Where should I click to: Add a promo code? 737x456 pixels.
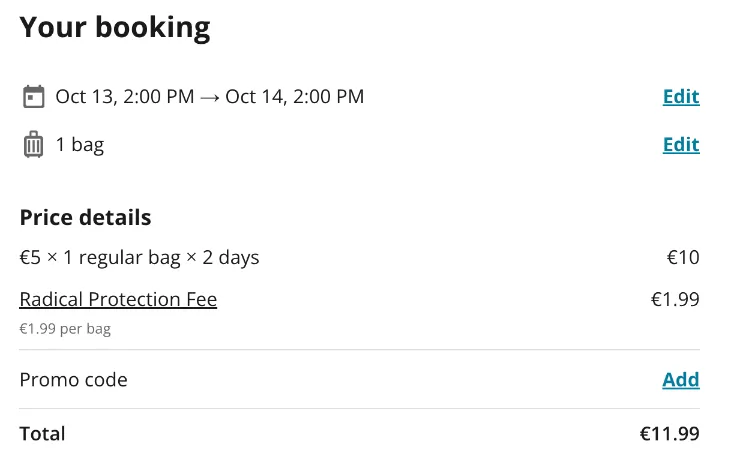pos(681,380)
